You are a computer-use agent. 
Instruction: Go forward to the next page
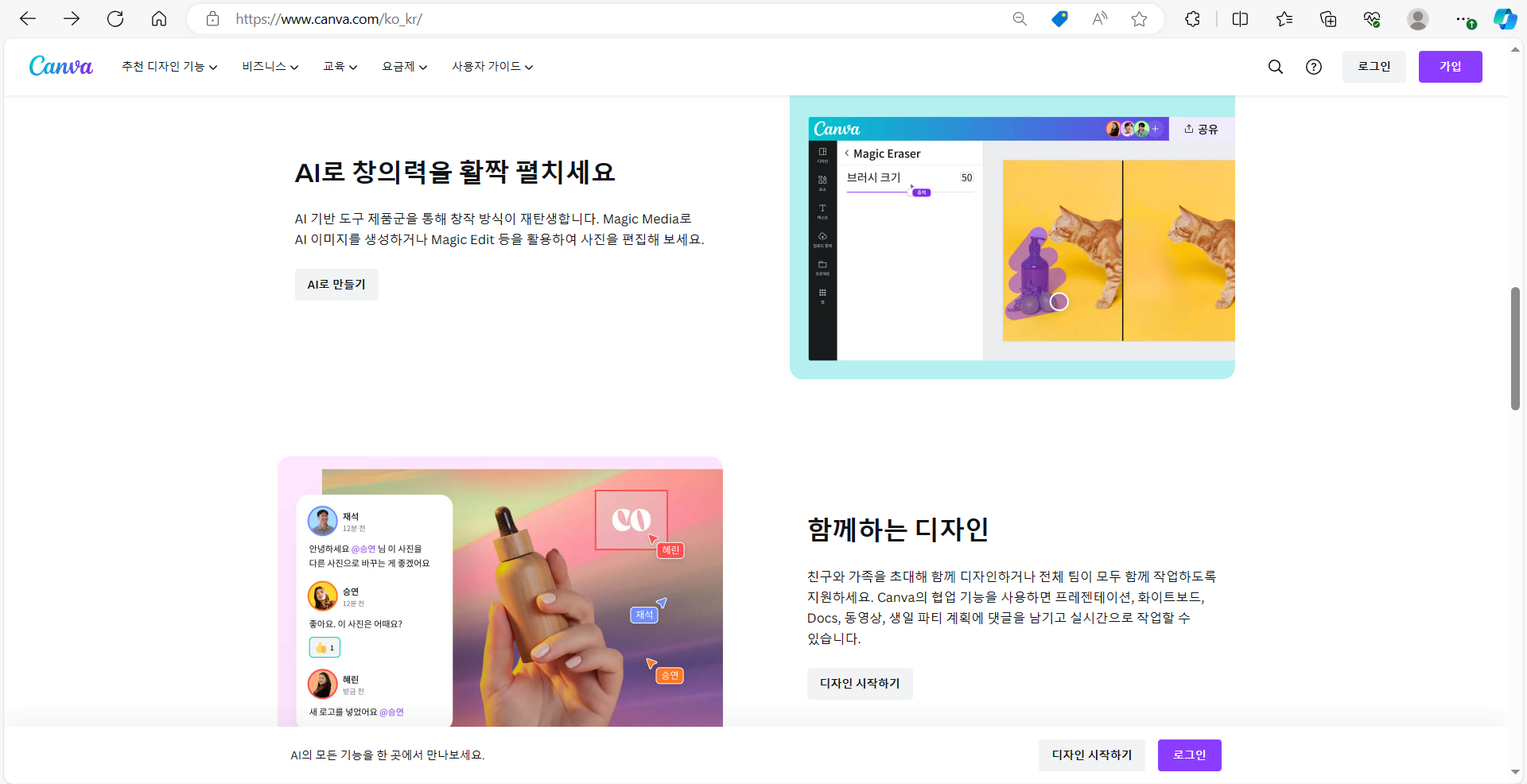click(72, 19)
